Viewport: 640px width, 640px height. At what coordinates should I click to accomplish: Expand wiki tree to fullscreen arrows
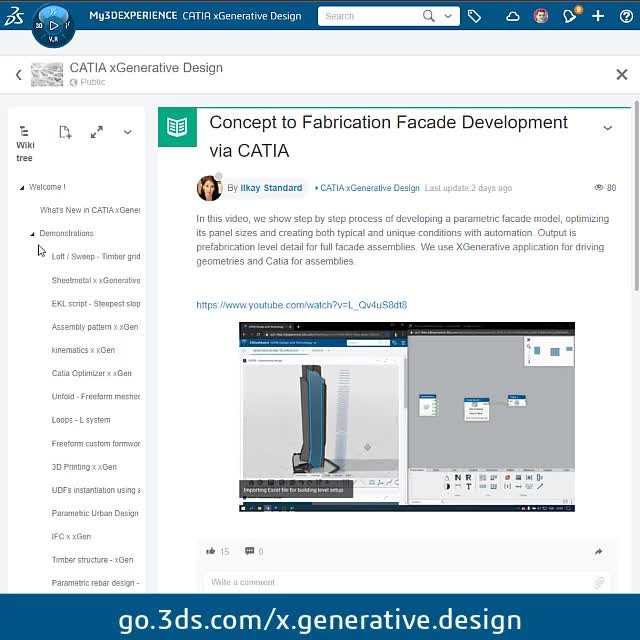point(97,132)
